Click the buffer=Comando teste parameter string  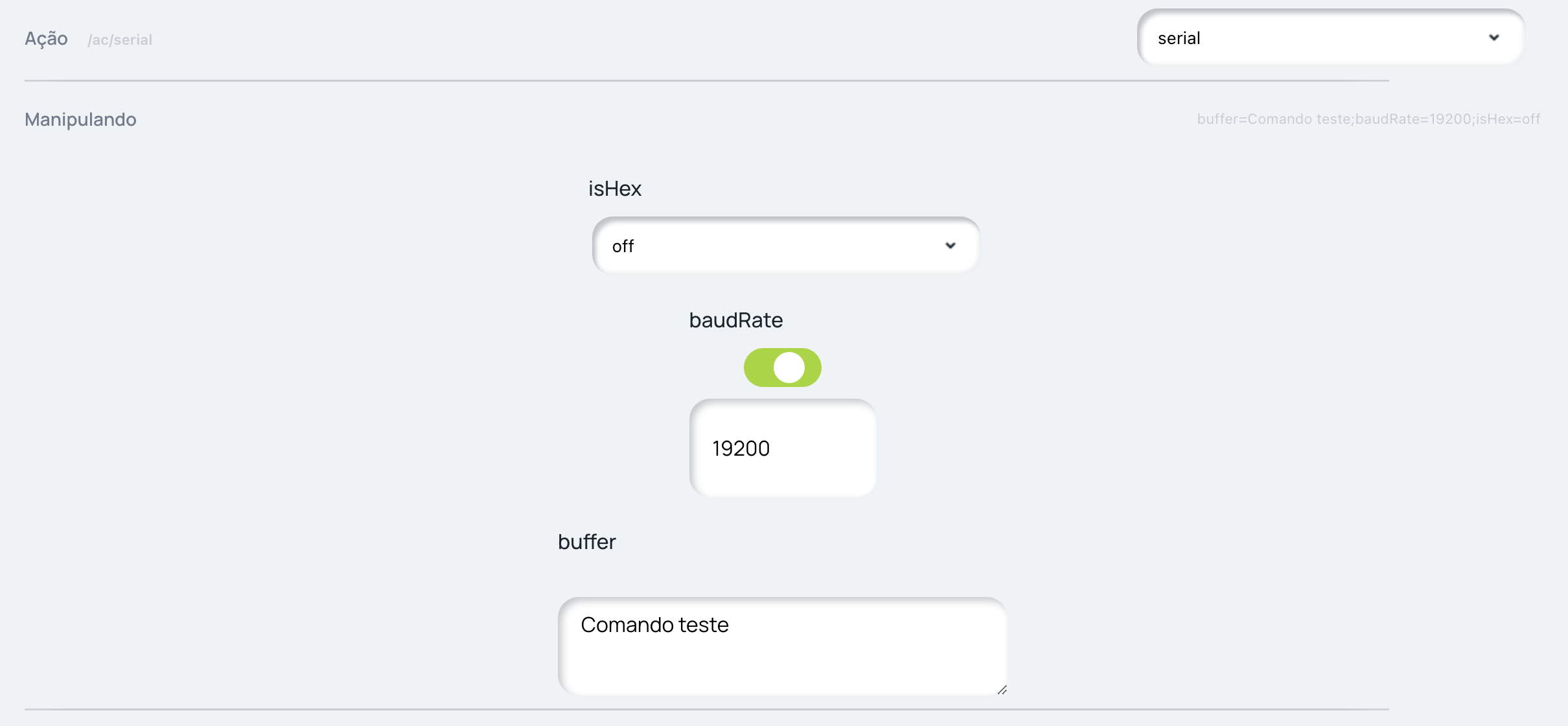pyautogui.click(x=1368, y=119)
